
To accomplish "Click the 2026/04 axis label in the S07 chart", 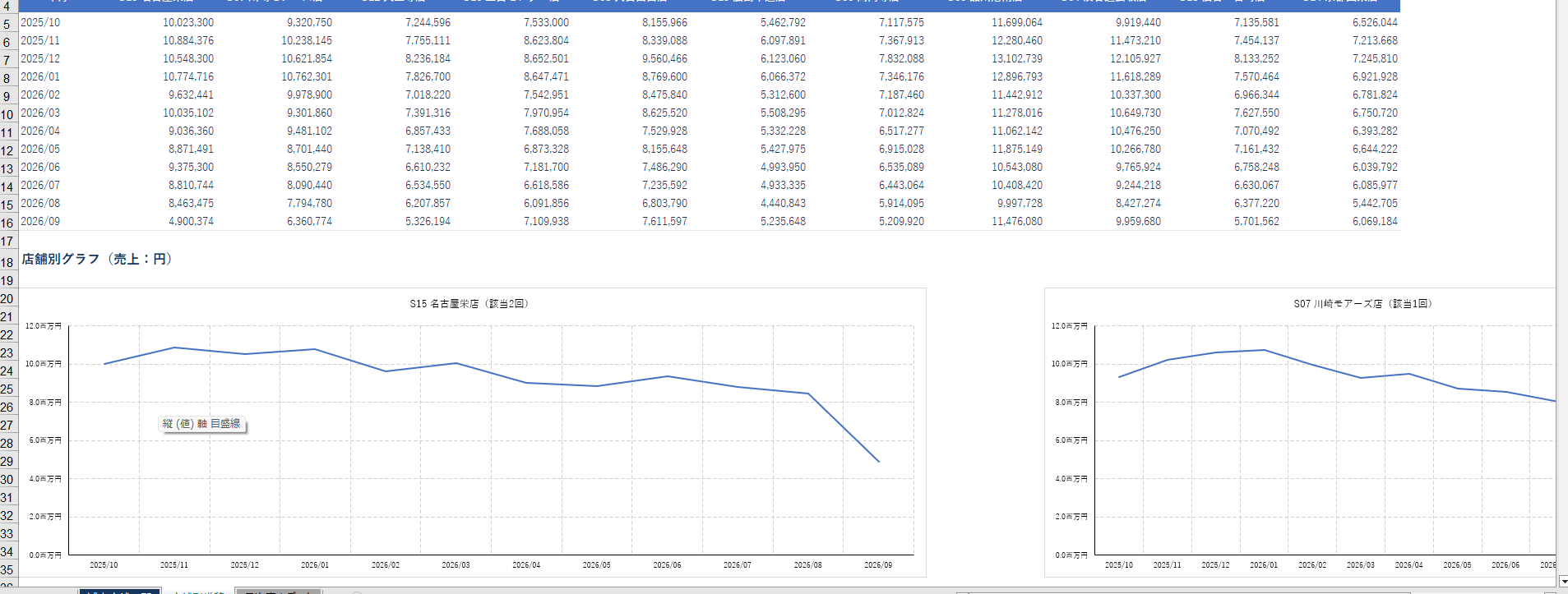I will pos(1408,565).
